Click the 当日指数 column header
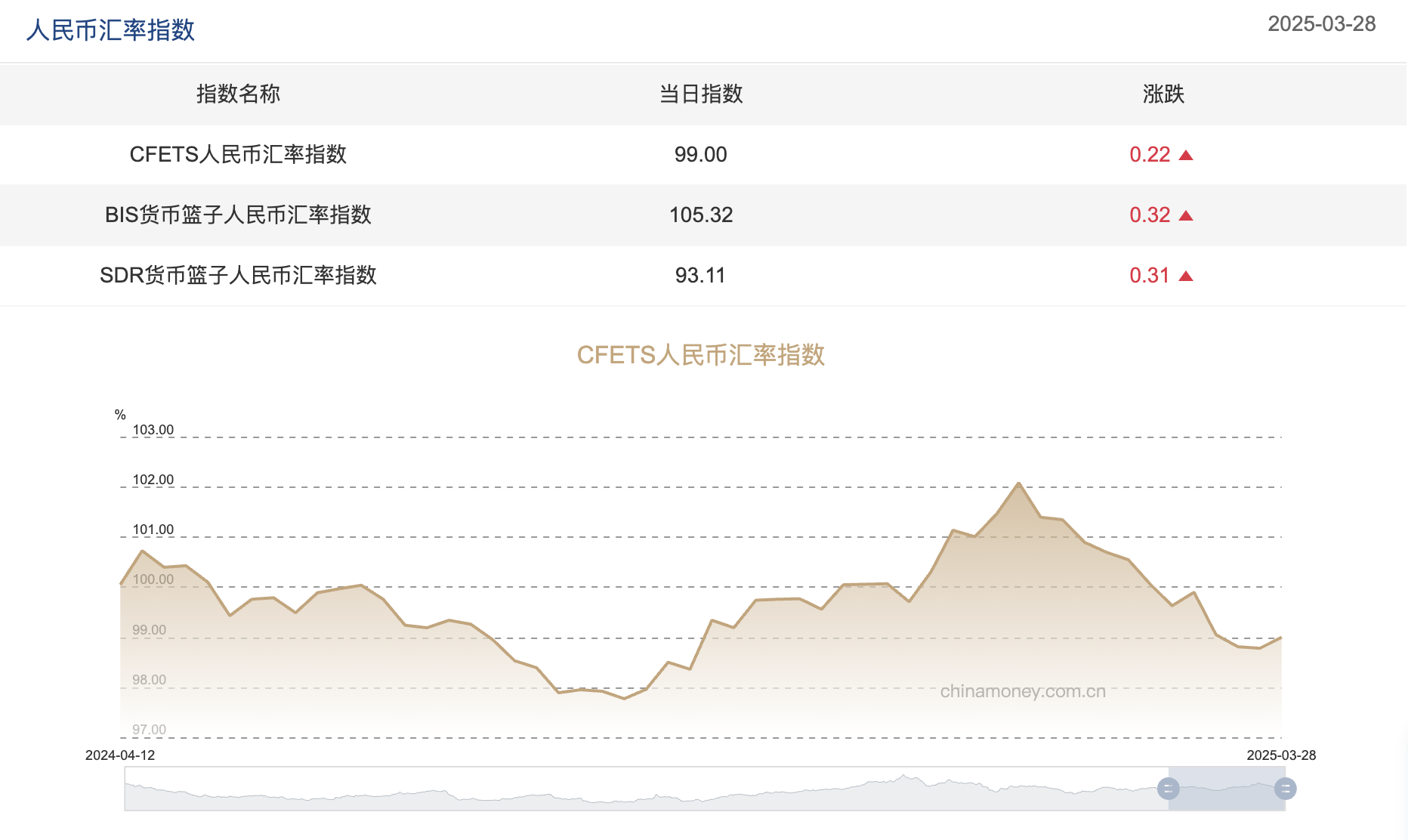 point(701,94)
